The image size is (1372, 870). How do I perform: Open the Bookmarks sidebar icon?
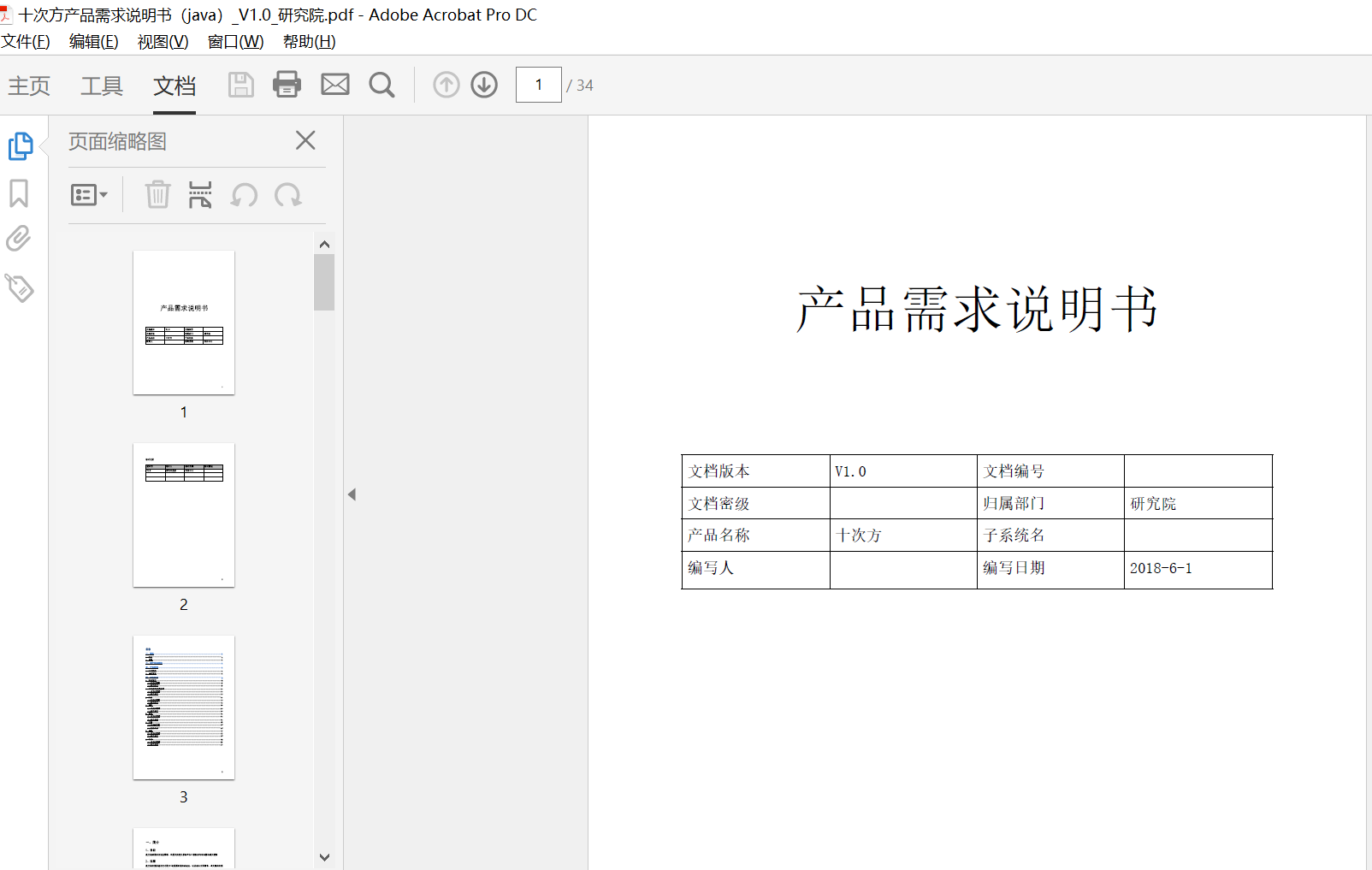click(x=19, y=193)
